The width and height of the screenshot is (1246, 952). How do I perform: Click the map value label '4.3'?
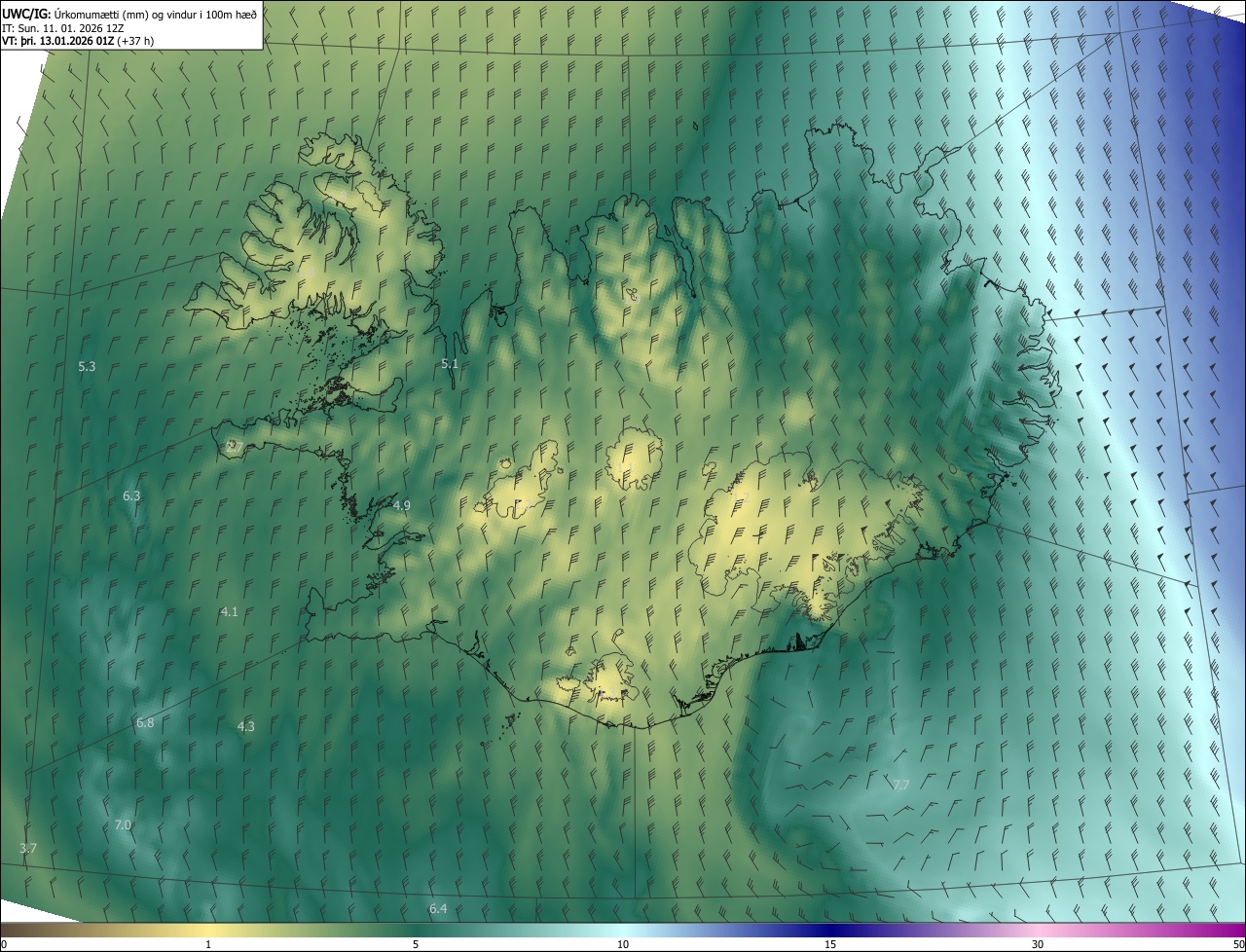coord(246,726)
